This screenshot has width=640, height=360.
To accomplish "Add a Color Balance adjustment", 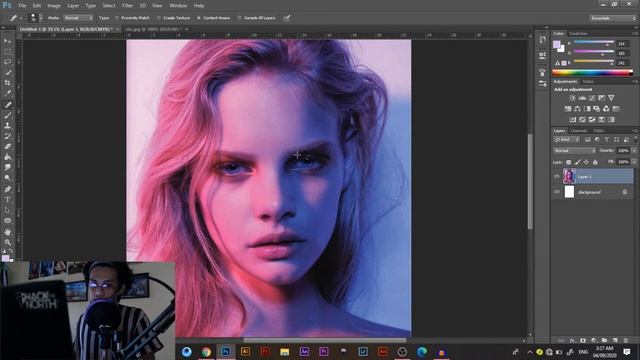I will tap(577, 109).
